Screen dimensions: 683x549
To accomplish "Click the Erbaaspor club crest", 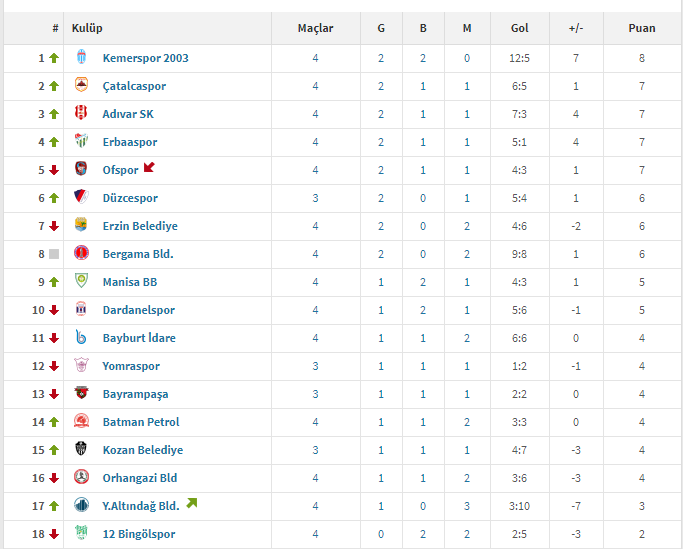I will 81,141.
